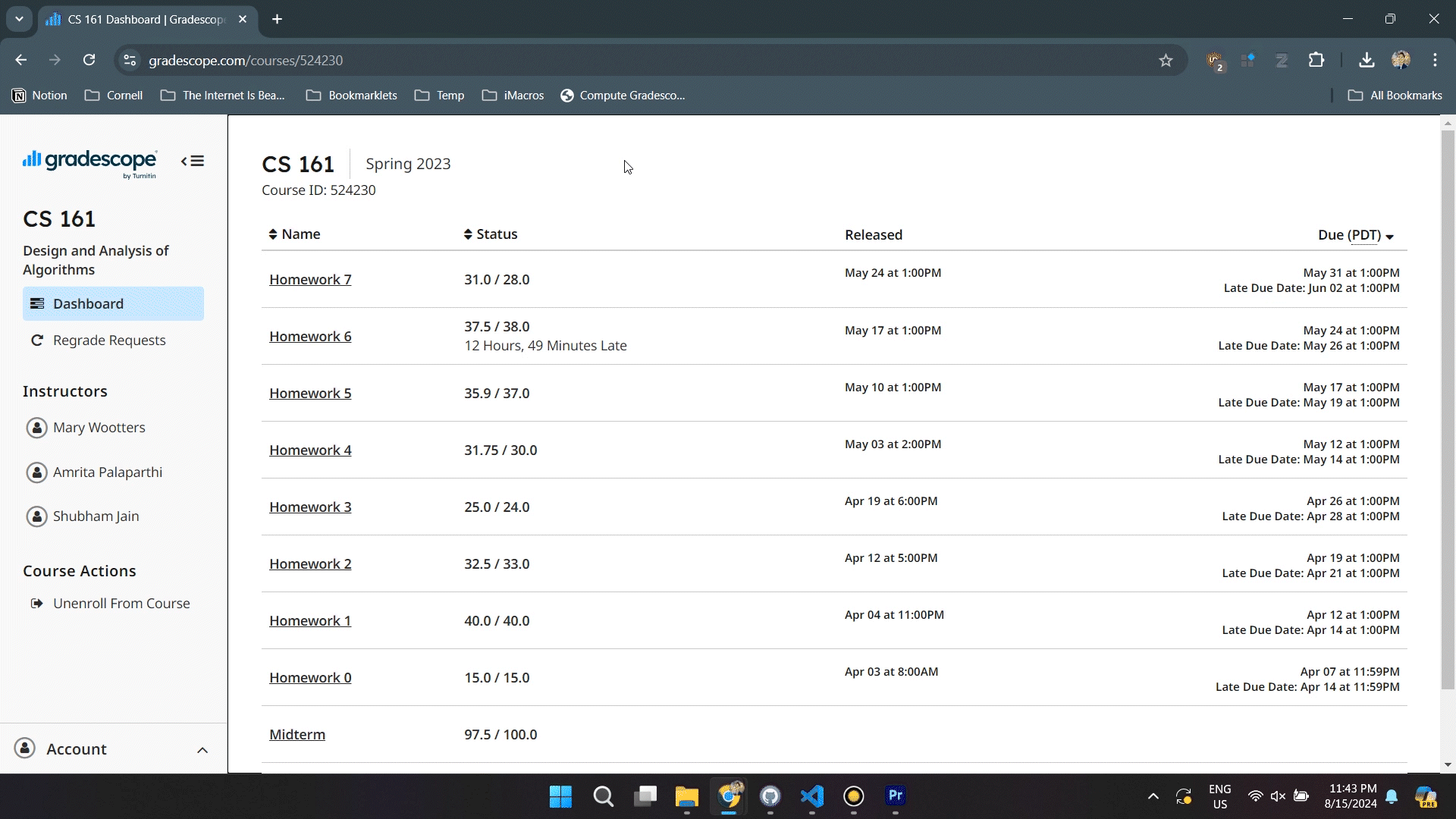Click Amrita Palaparthi instructor profile icon
1456x819 pixels.
[37, 471]
